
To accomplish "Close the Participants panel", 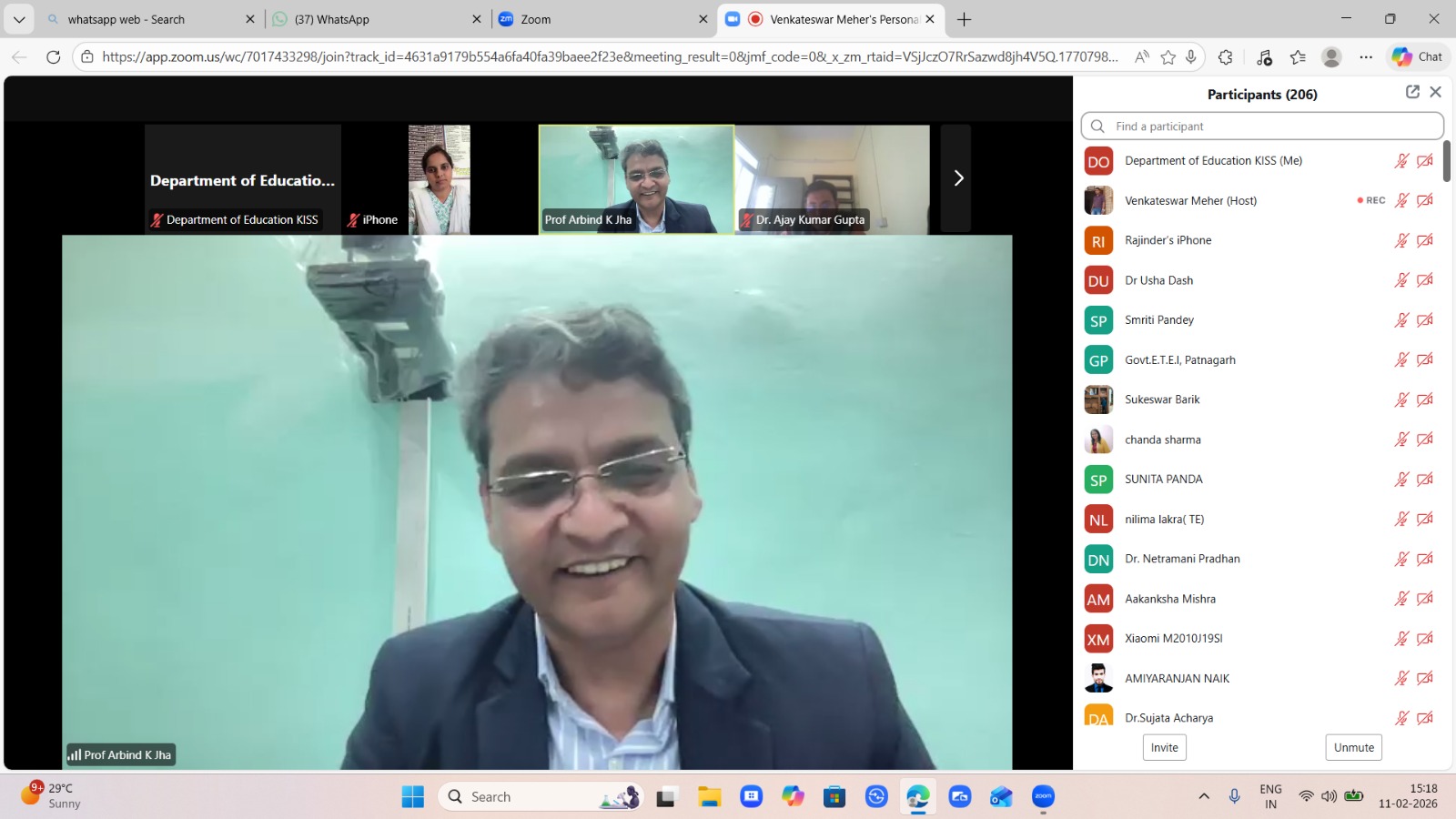I will pyautogui.click(x=1436, y=92).
